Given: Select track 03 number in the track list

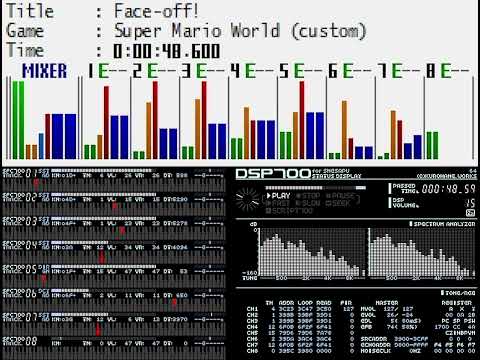Looking at the screenshot, I should [x=31, y=221].
